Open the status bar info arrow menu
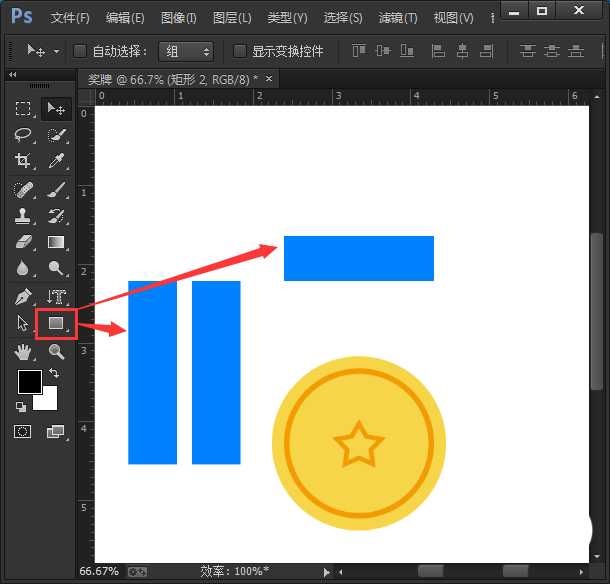610x584 pixels. (x=325, y=572)
